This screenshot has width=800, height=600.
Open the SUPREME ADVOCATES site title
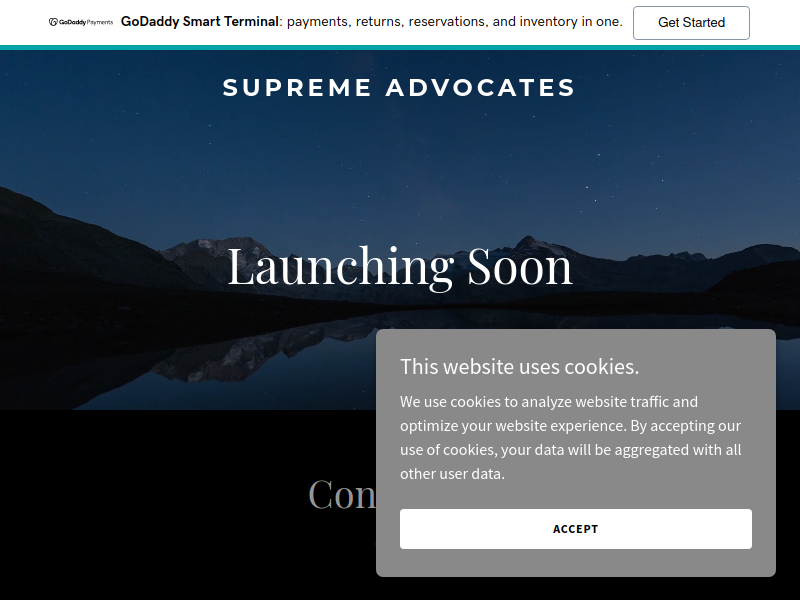399,87
